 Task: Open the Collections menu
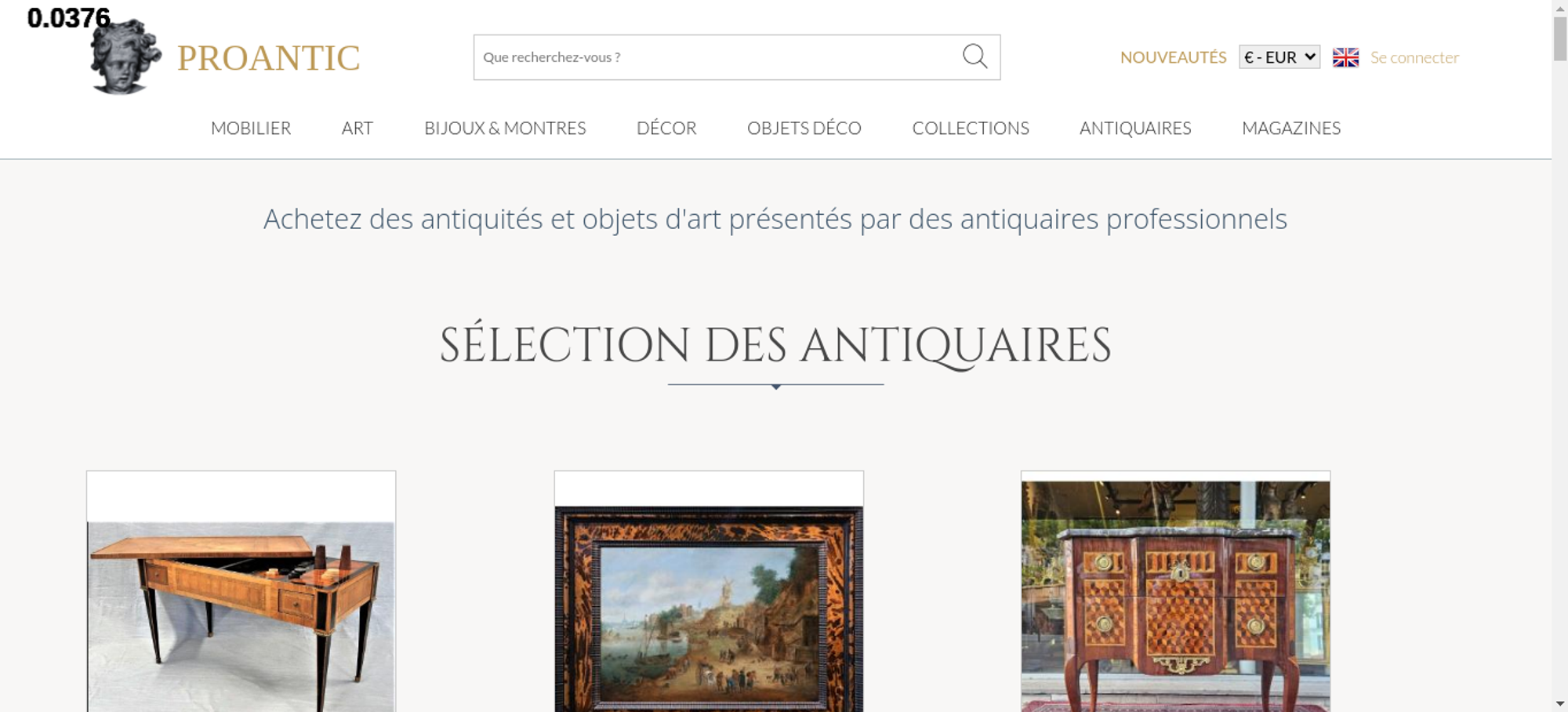pyautogui.click(x=971, y=128)
